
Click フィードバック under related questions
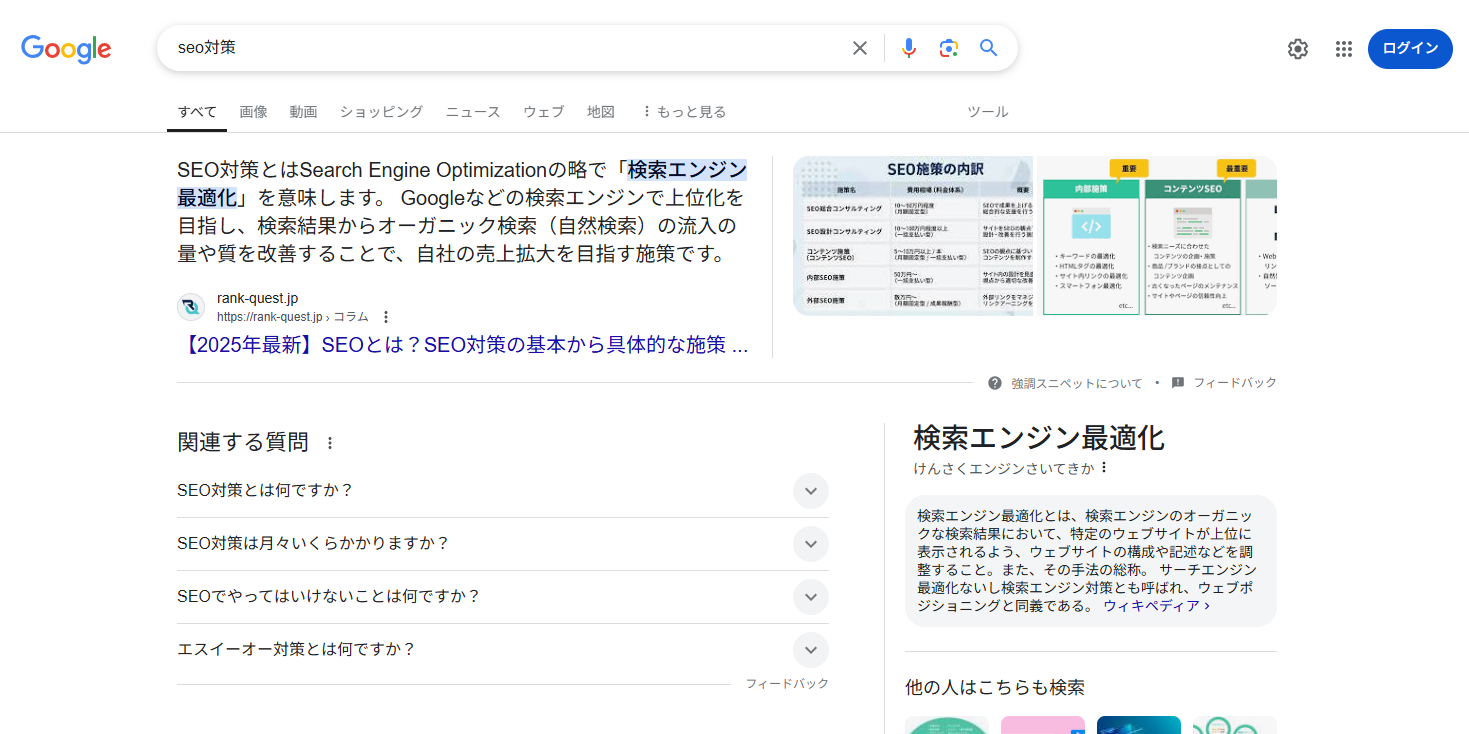pyautogui.click(x=787, y=684)
